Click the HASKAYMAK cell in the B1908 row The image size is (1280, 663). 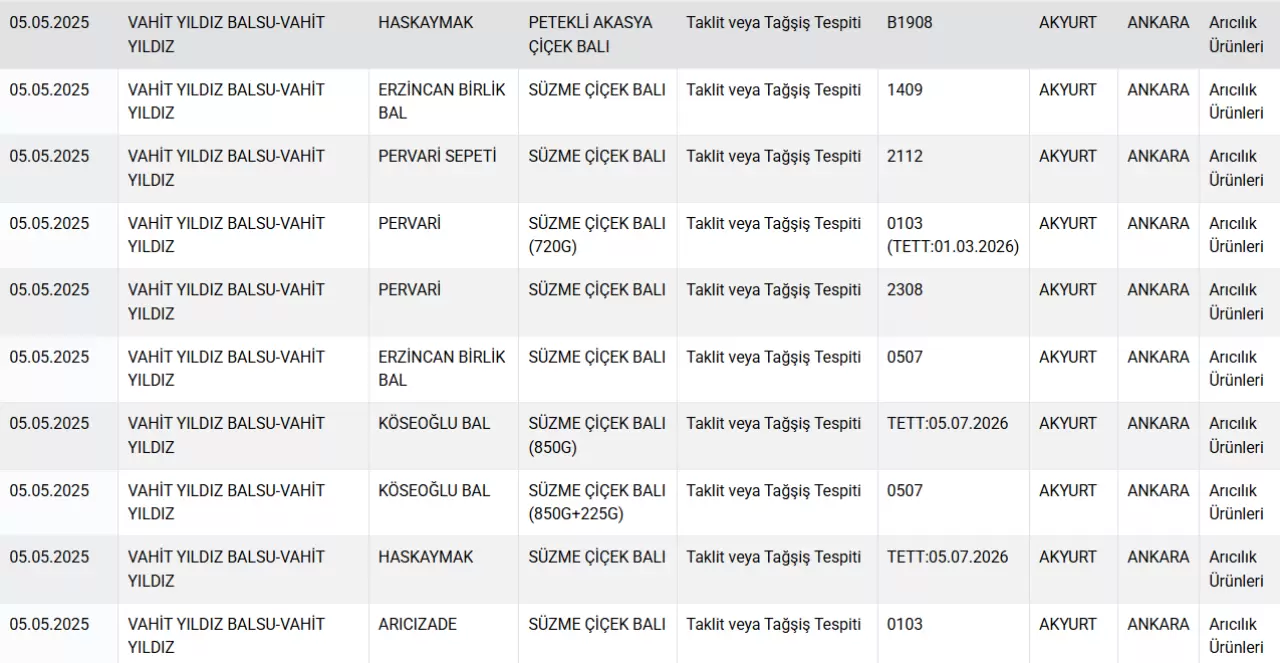[426, 22]
